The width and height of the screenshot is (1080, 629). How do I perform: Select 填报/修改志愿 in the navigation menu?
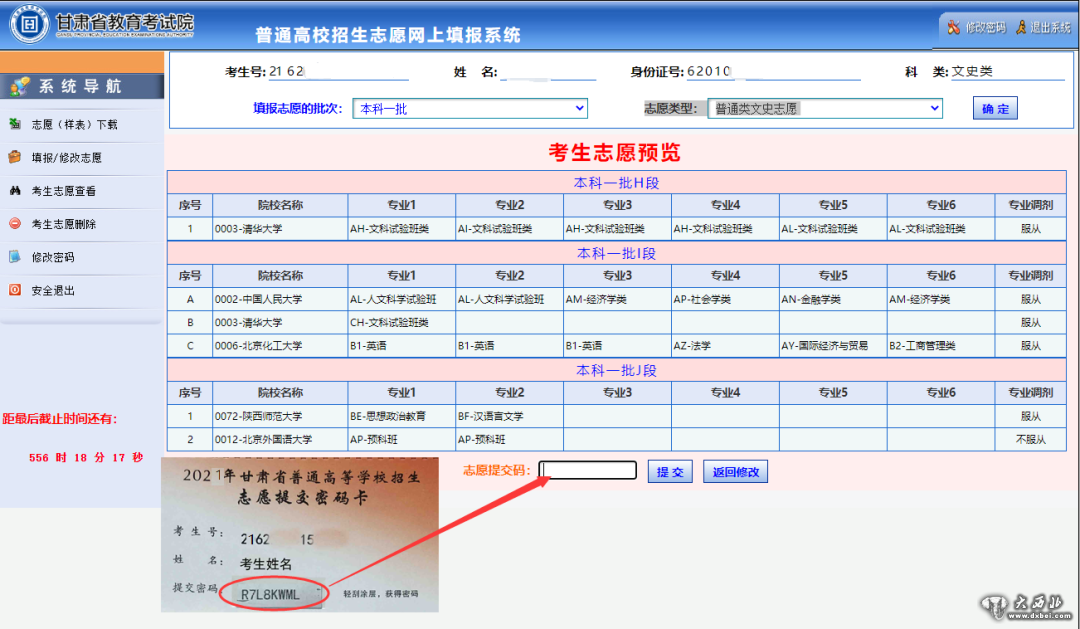(66, 158)
